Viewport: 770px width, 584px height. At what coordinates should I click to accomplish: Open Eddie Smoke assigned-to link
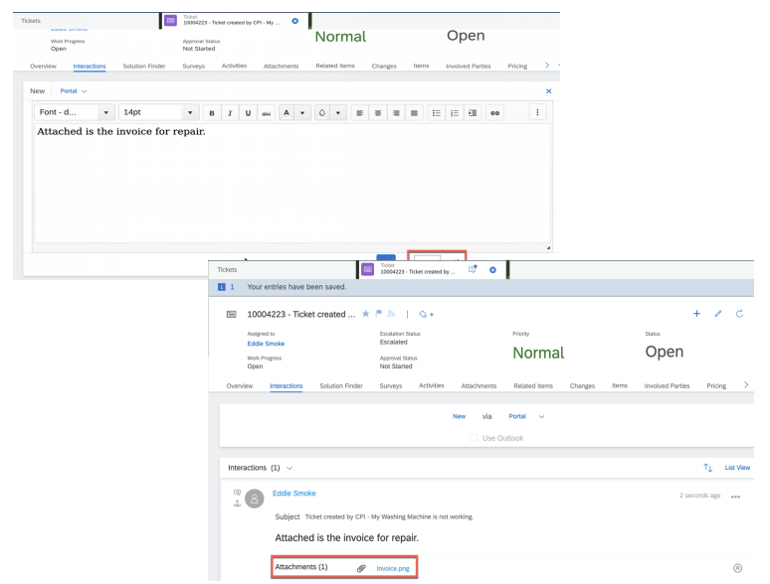point(266,344)
